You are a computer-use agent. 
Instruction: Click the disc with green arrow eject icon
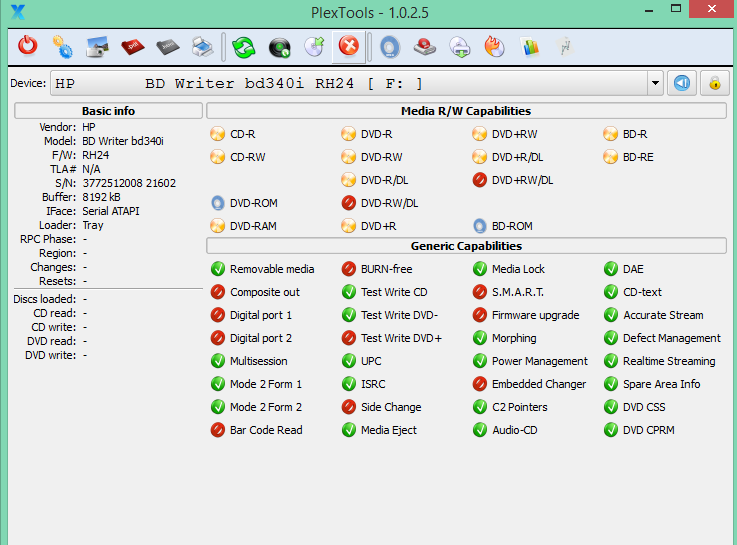click(314, 47)
